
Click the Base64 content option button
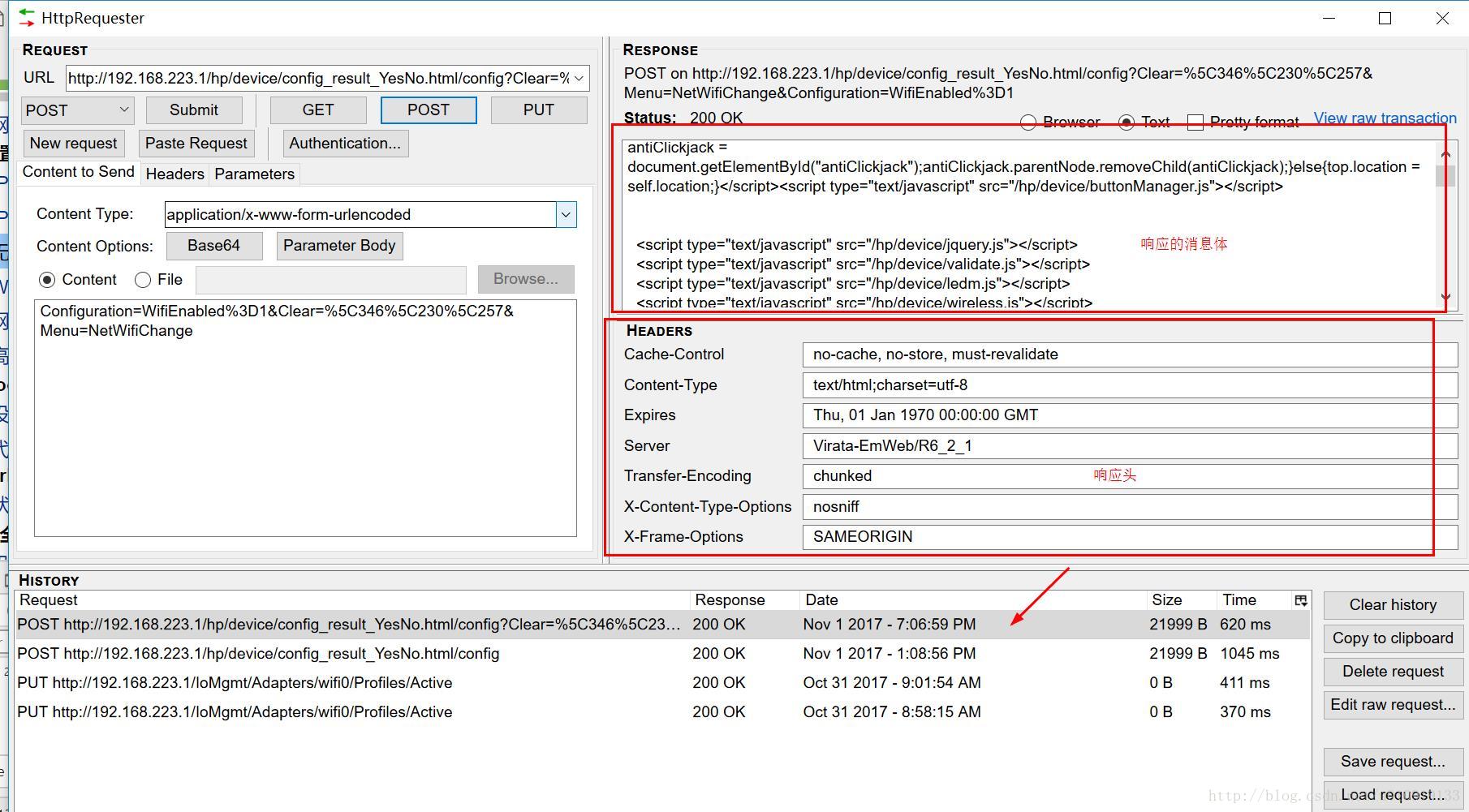point(214,246)
